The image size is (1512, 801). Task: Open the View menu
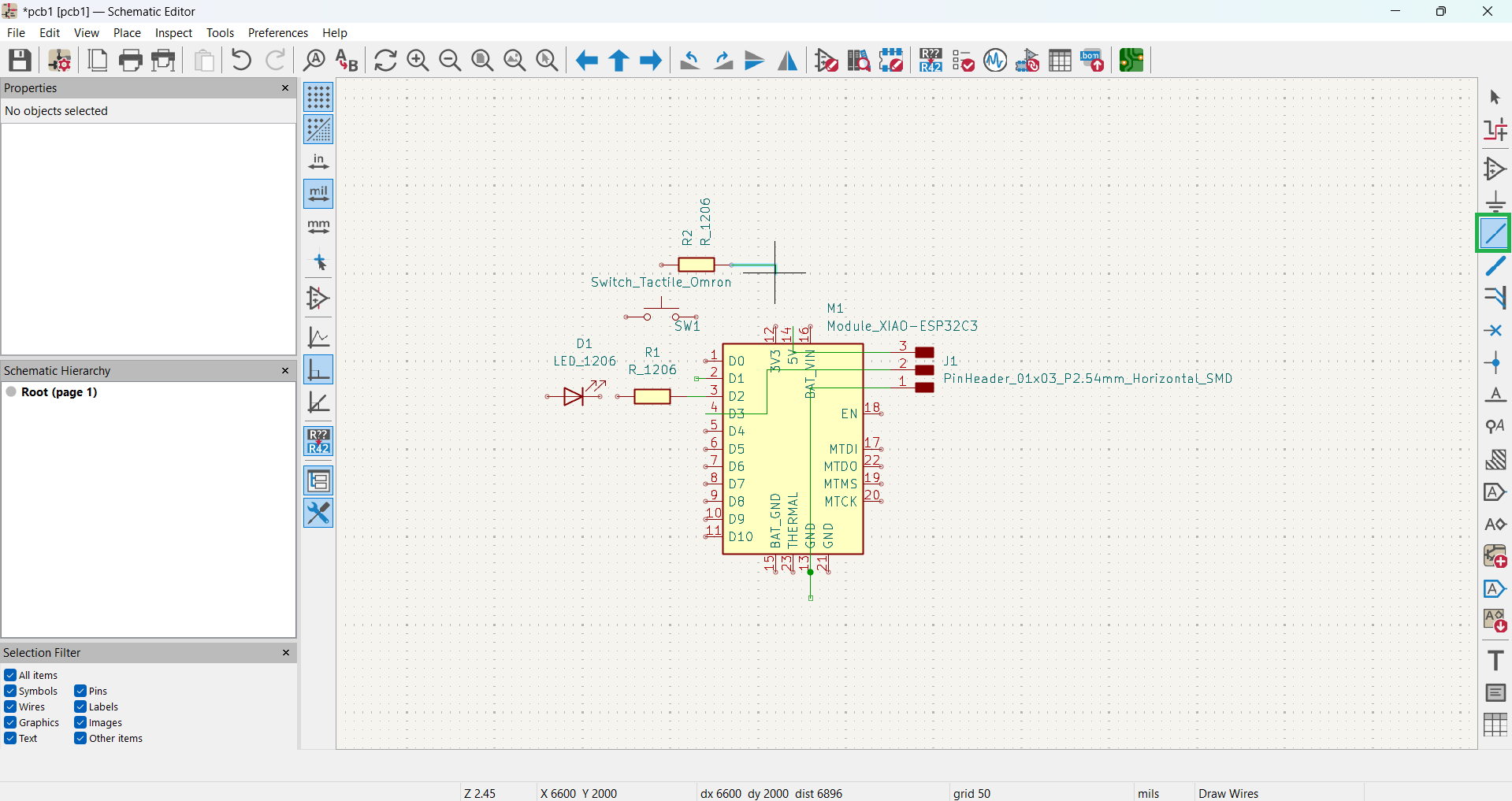coord(87,33)
